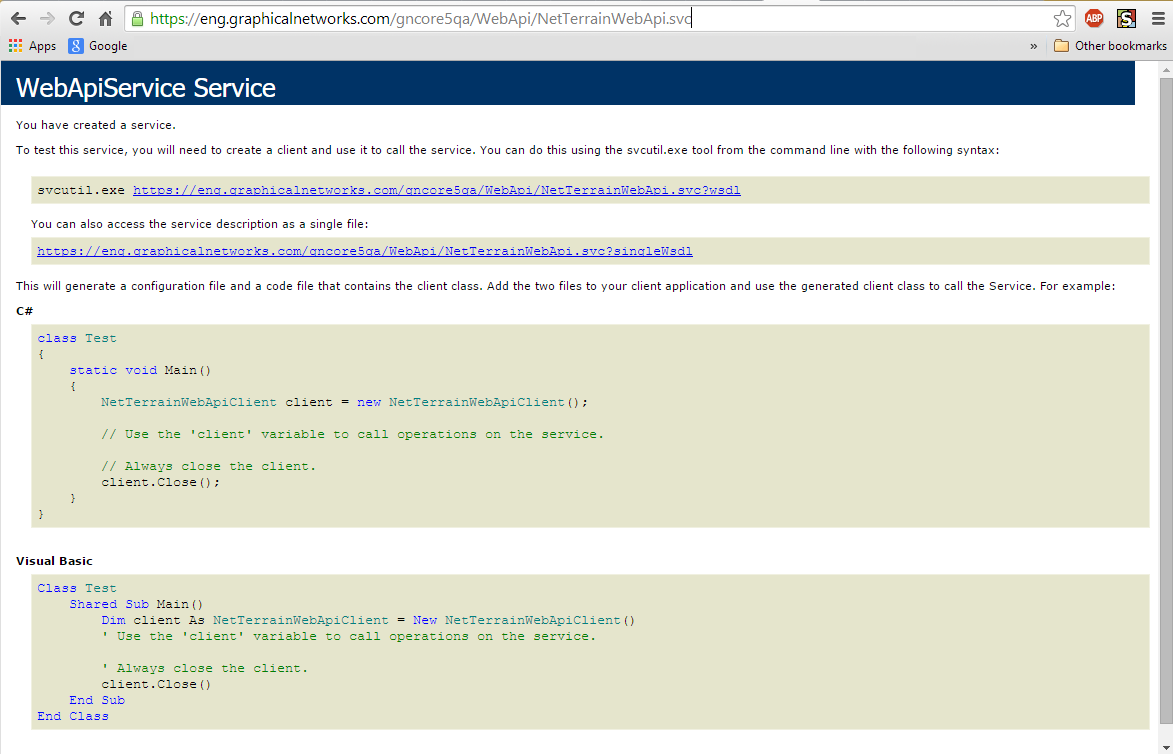Open the svc?singleWsdl link
Viewport: 1173px width, 754px height.
pos(365,251)
